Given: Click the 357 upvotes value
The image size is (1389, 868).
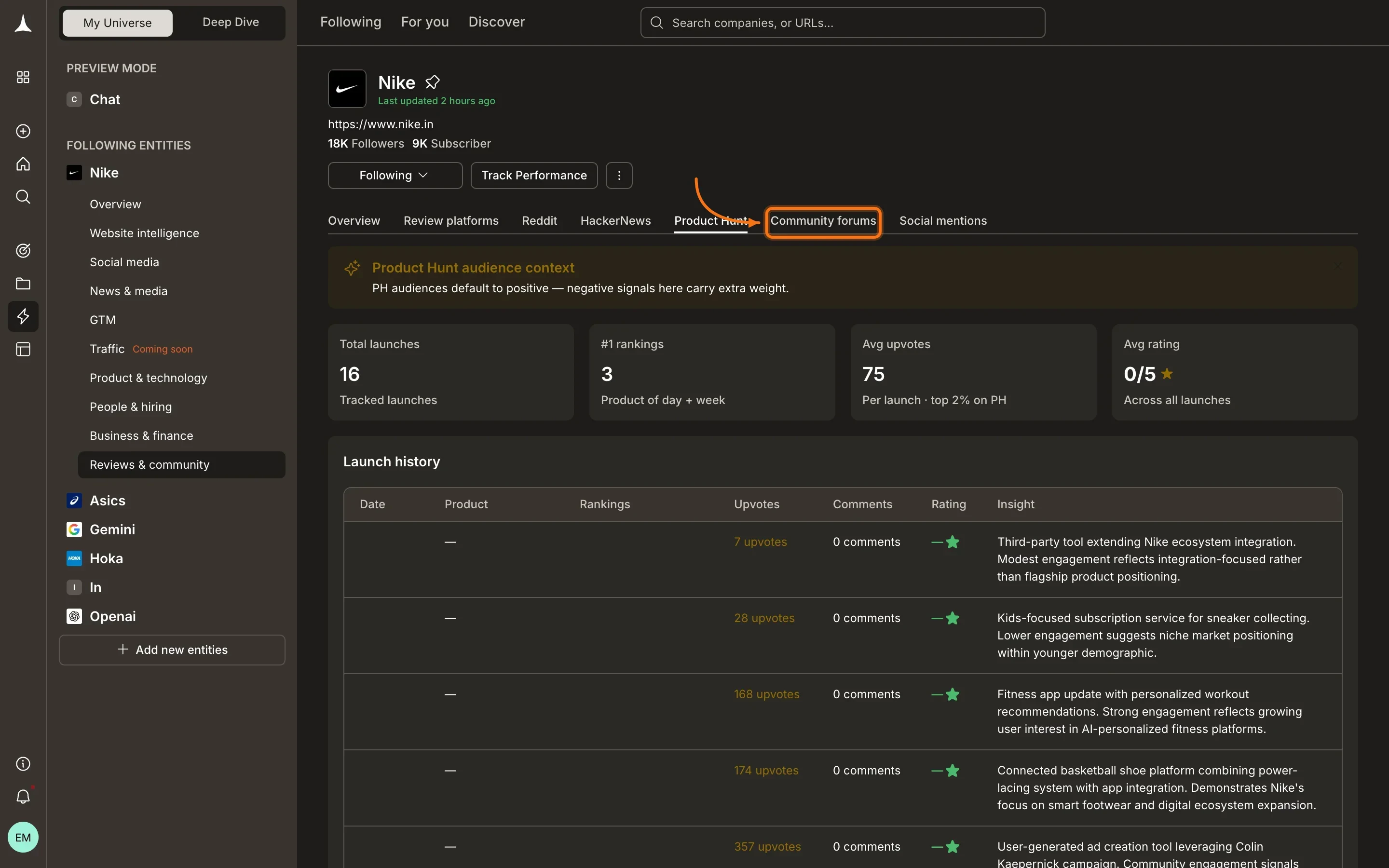Looking at the screenshot, I should tap(767, 847).
